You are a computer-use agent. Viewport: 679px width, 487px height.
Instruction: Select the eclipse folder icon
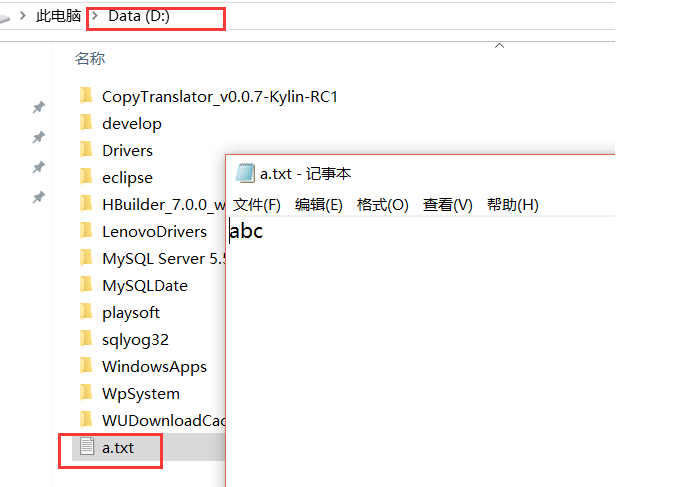(86, 177)
